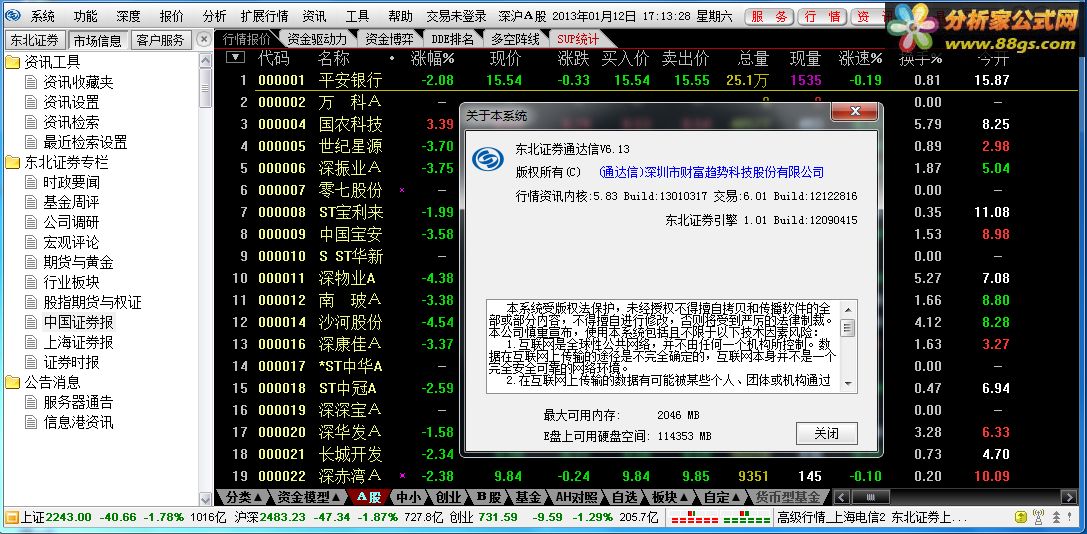Viewport: 1087px width, 534px height.
Task: Click the red market indicator bars in the status bar
Action: tap(694, 517)
